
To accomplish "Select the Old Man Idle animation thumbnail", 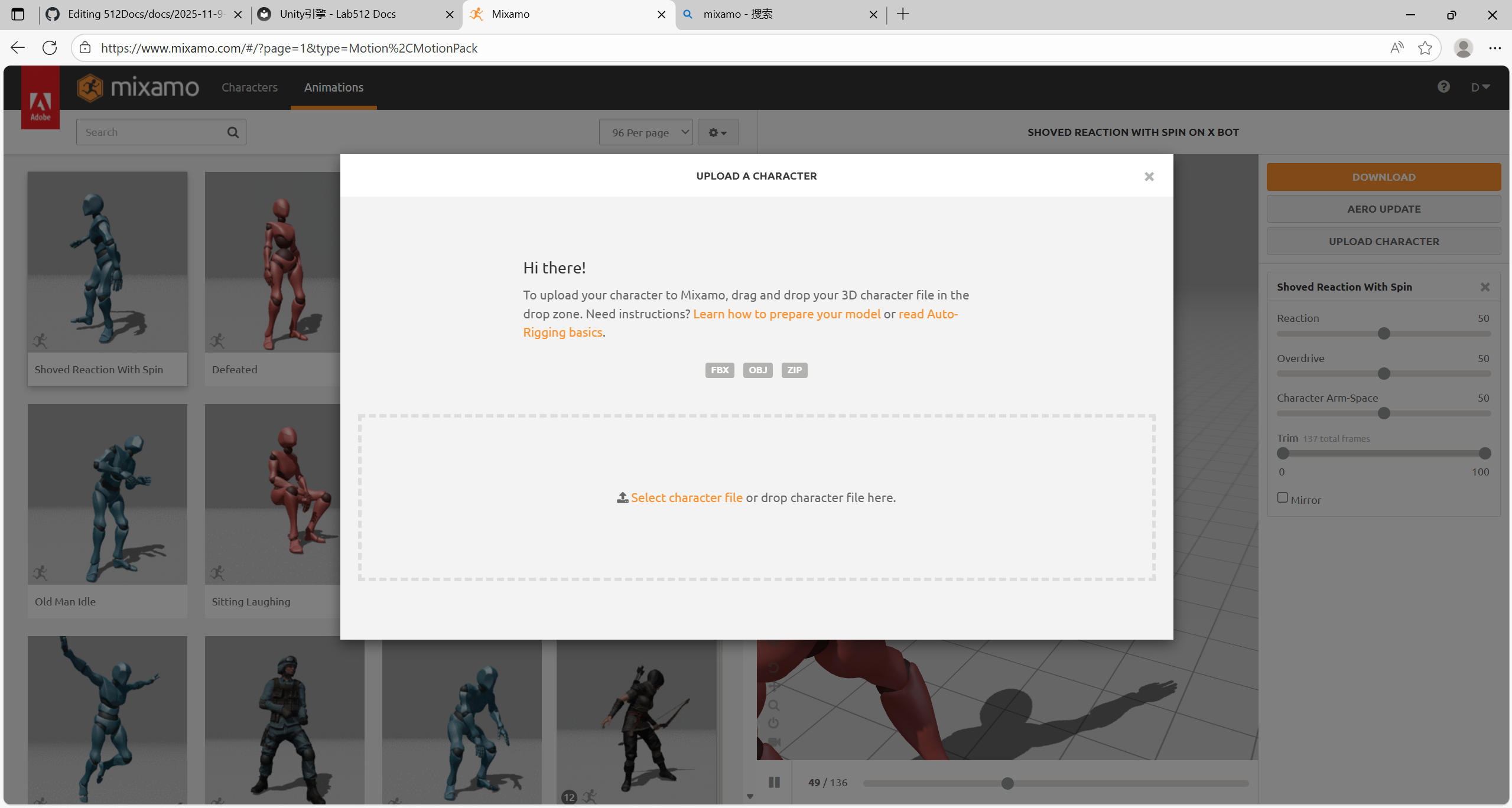I will point(108,495).
